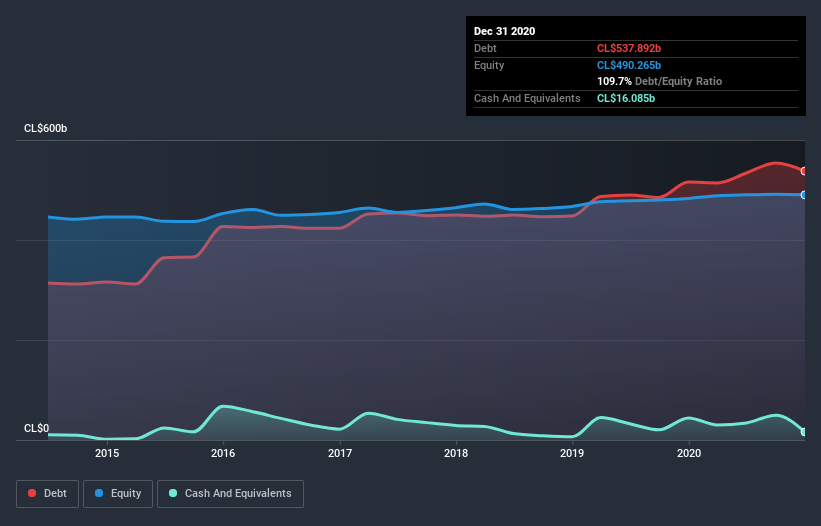Click the 109.7% Debt/Equity Ratio text
This screenshot has height=526, width=821.
[659, 81]
